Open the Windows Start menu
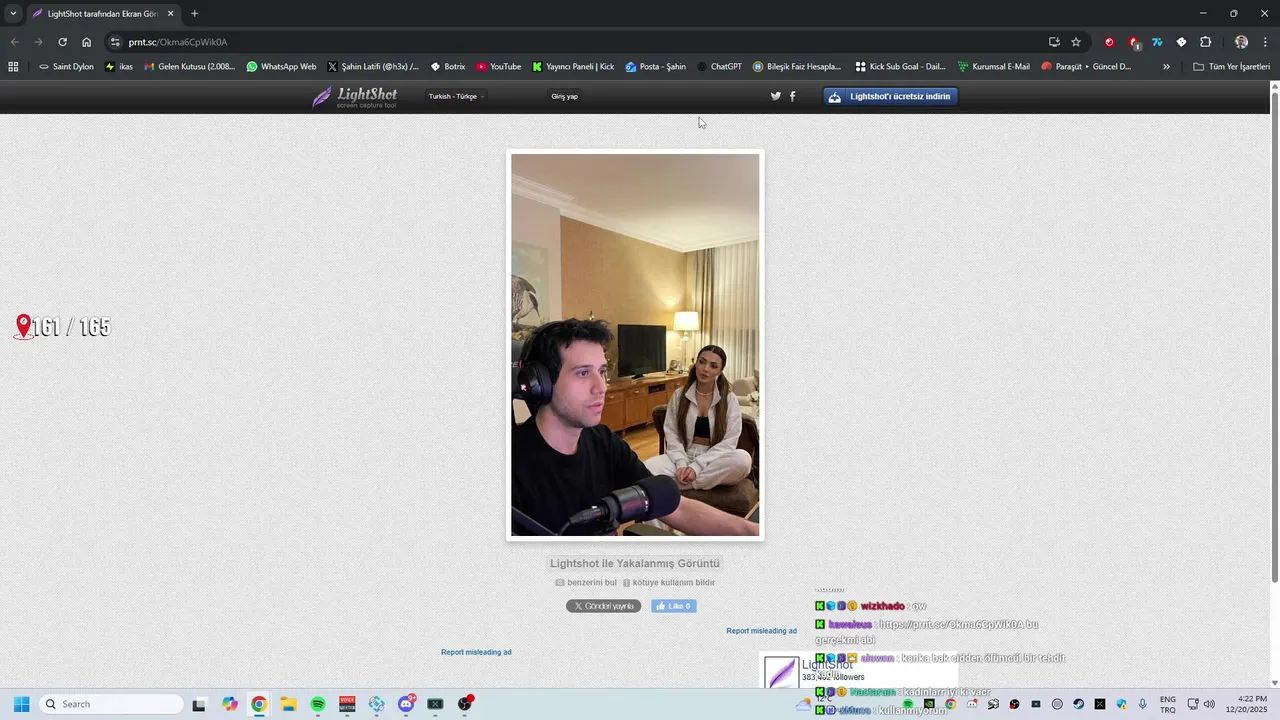Viewport: 1280px width, 720px height. coord(21,704)
